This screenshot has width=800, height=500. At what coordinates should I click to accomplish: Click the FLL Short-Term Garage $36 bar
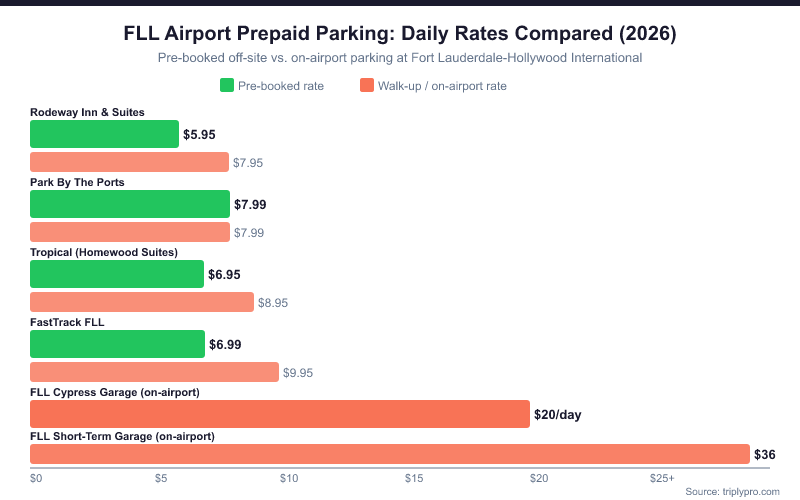[x=390, y=454]
